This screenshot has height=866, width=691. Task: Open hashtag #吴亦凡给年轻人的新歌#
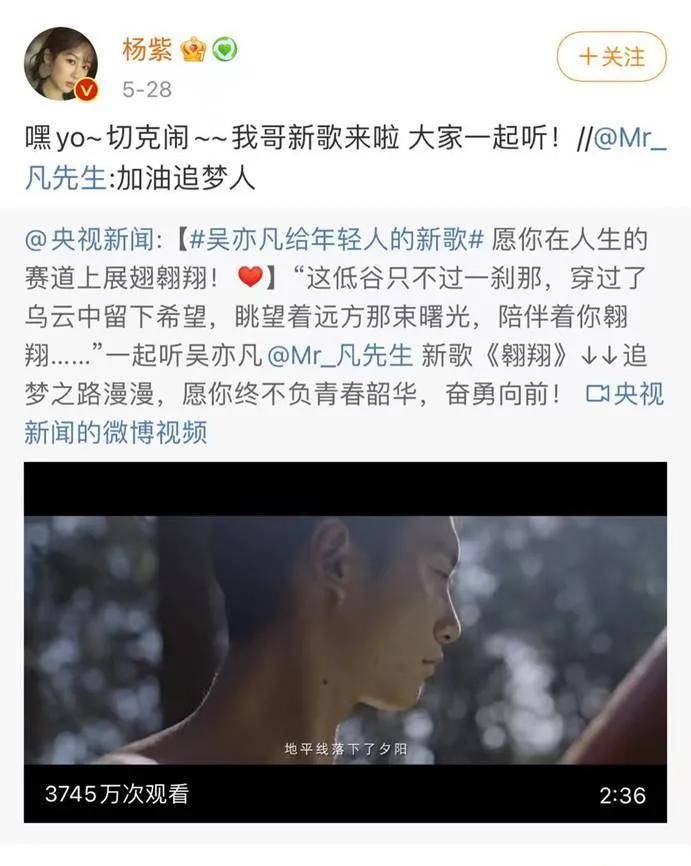(336, 240)
